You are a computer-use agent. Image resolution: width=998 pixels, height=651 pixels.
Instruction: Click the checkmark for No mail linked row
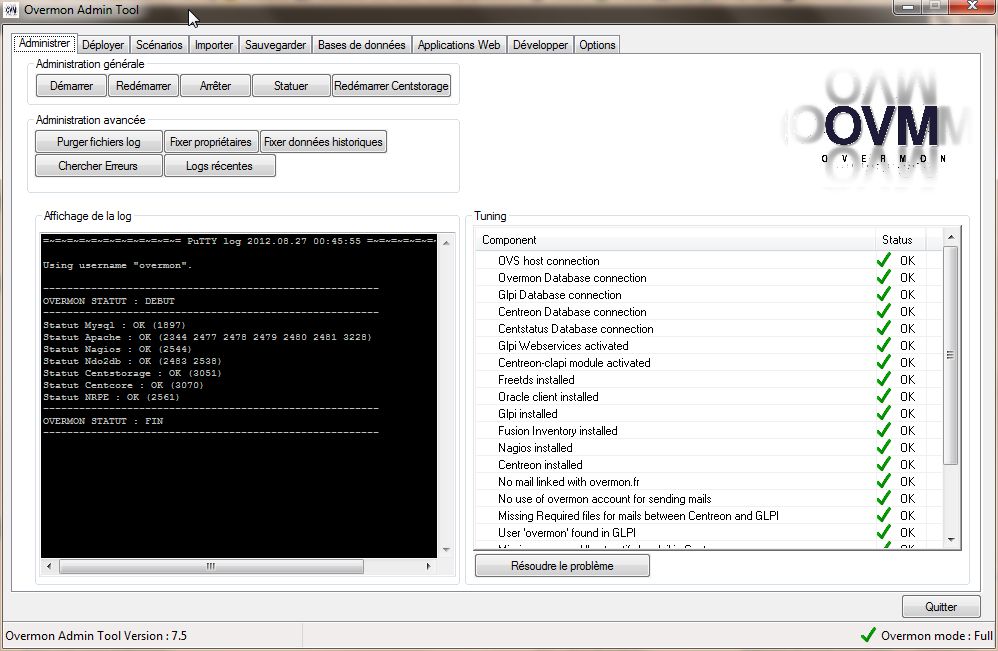883,482
